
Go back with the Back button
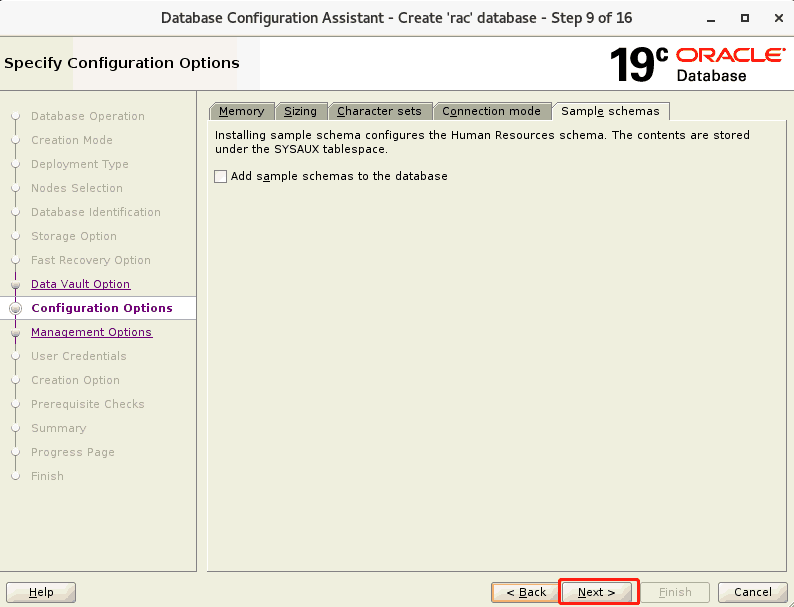(526, 592)
